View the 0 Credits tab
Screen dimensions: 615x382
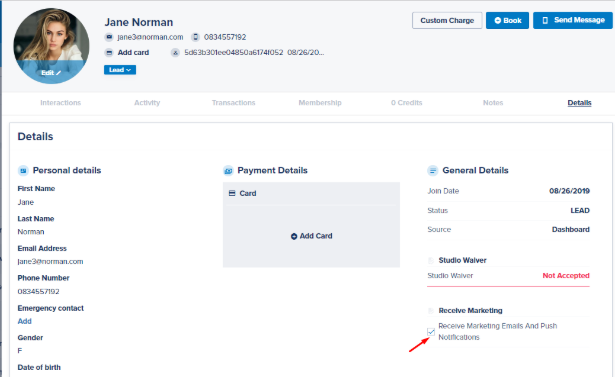(406, 103)
